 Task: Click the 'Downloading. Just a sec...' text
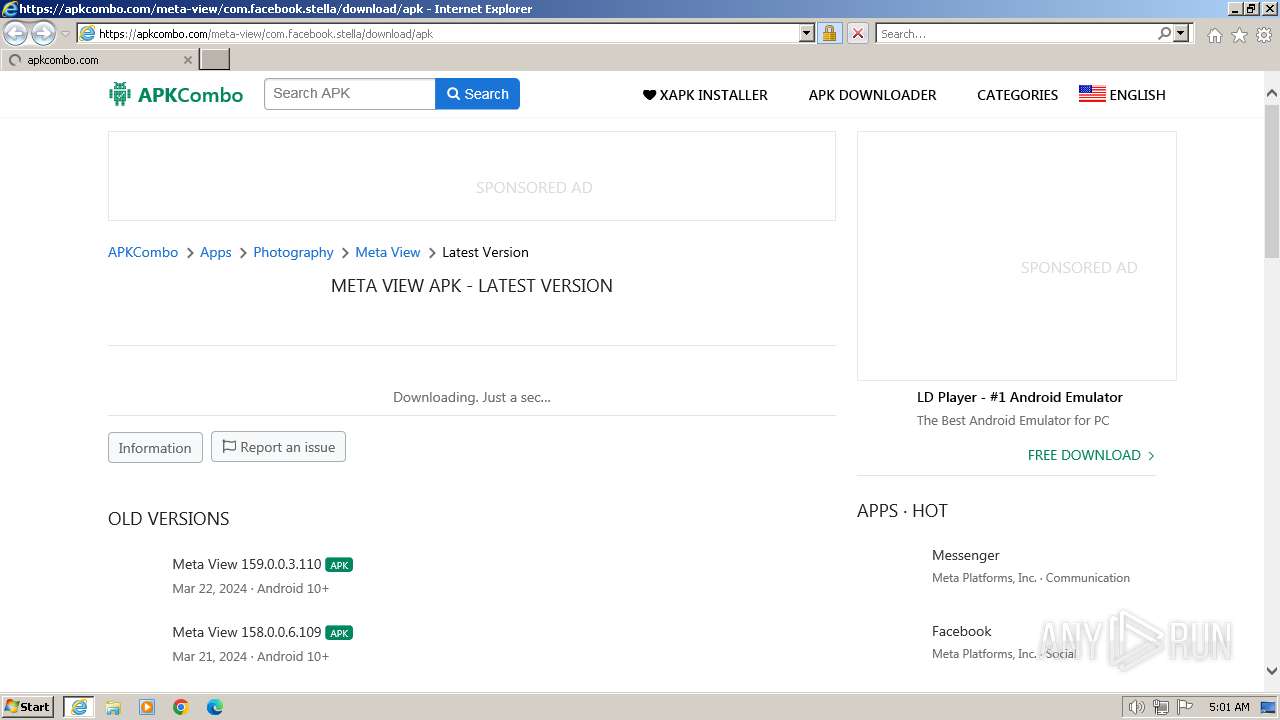click(x=472, y=397)
